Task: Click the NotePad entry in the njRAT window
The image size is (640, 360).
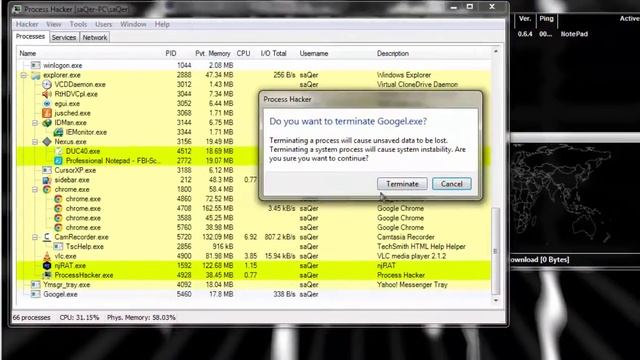Action: pyautogui.click(x=574, y=34)
